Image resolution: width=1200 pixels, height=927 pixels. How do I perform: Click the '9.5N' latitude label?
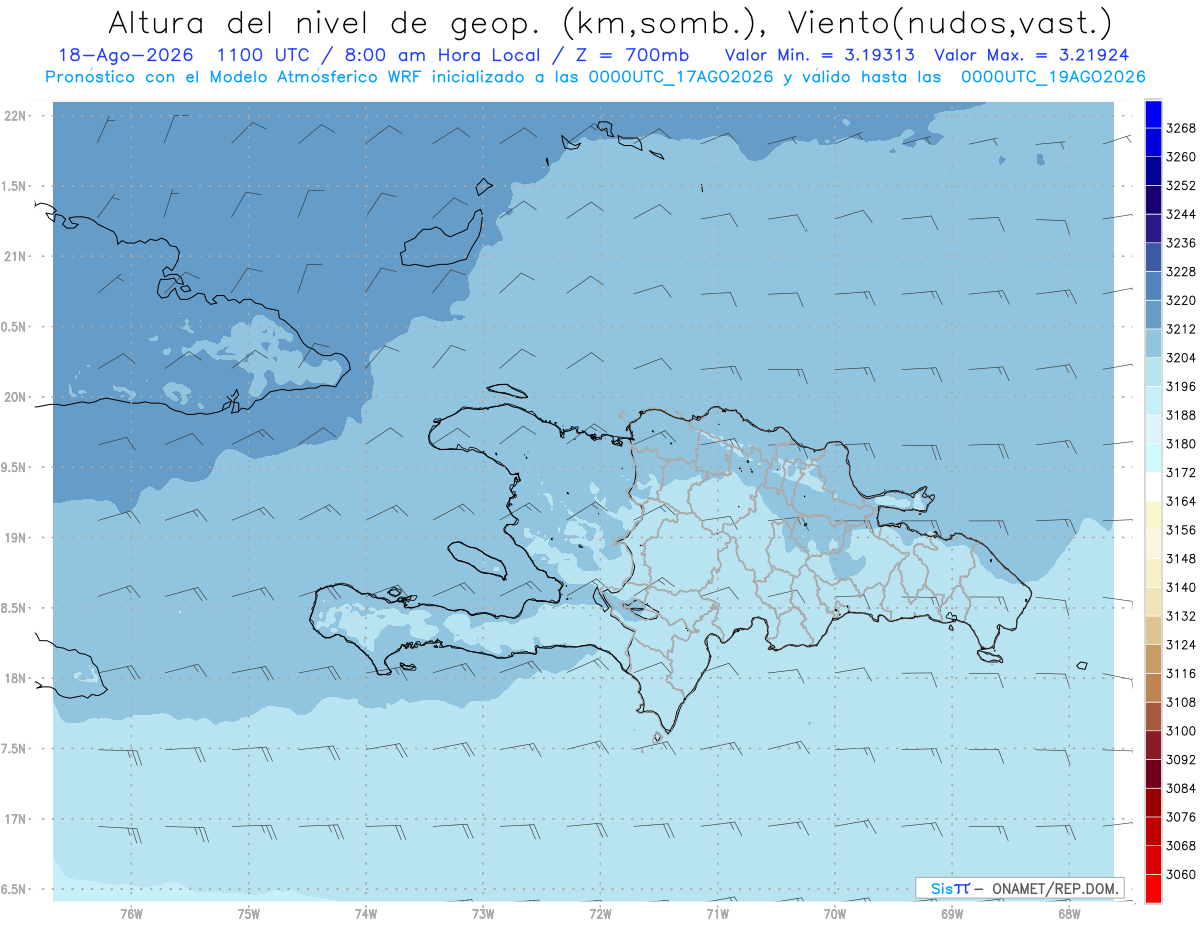pyautogui.click(x=14, y=468)
